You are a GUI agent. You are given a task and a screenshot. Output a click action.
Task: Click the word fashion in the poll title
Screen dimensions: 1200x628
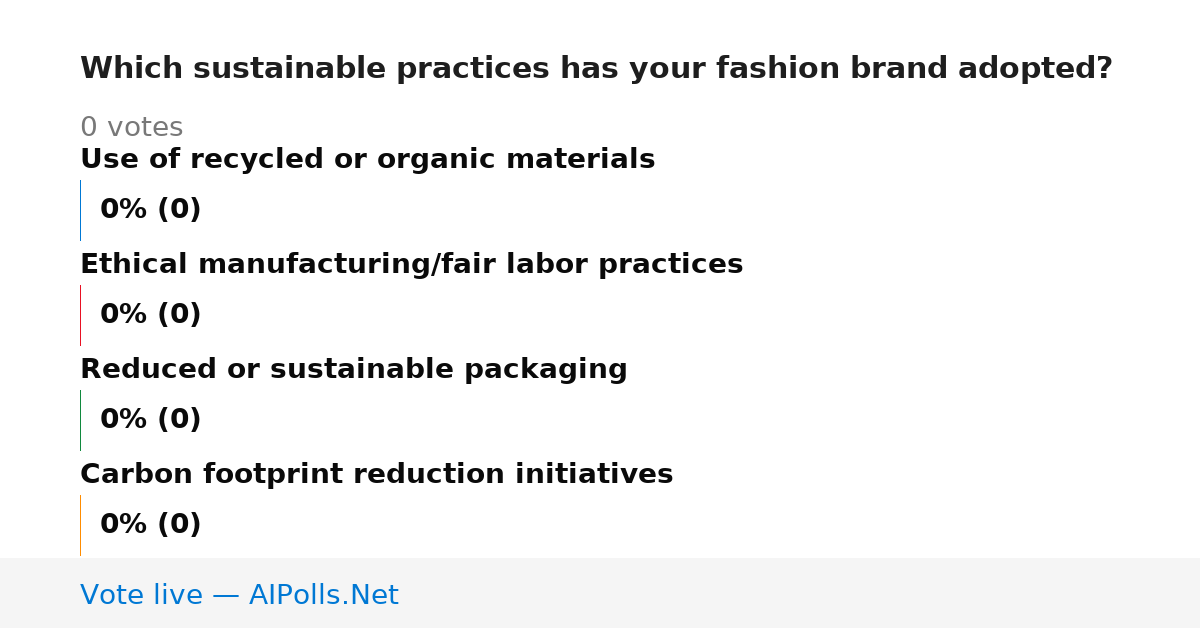(x=772, y=69)
